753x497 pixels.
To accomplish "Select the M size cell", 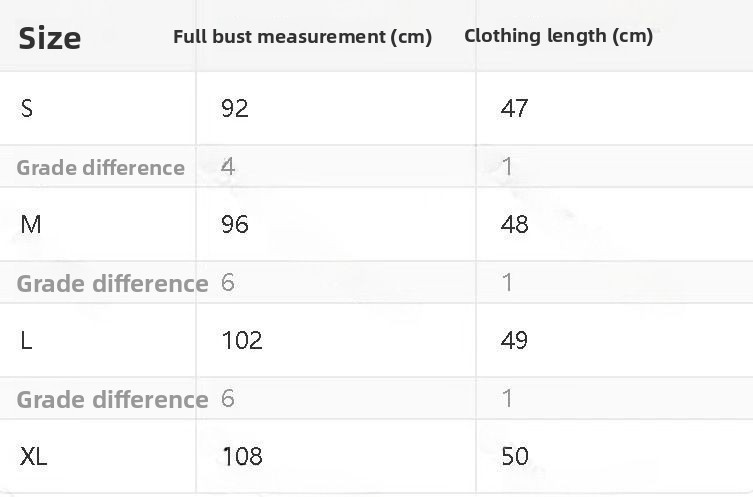I will click(31, 224).
